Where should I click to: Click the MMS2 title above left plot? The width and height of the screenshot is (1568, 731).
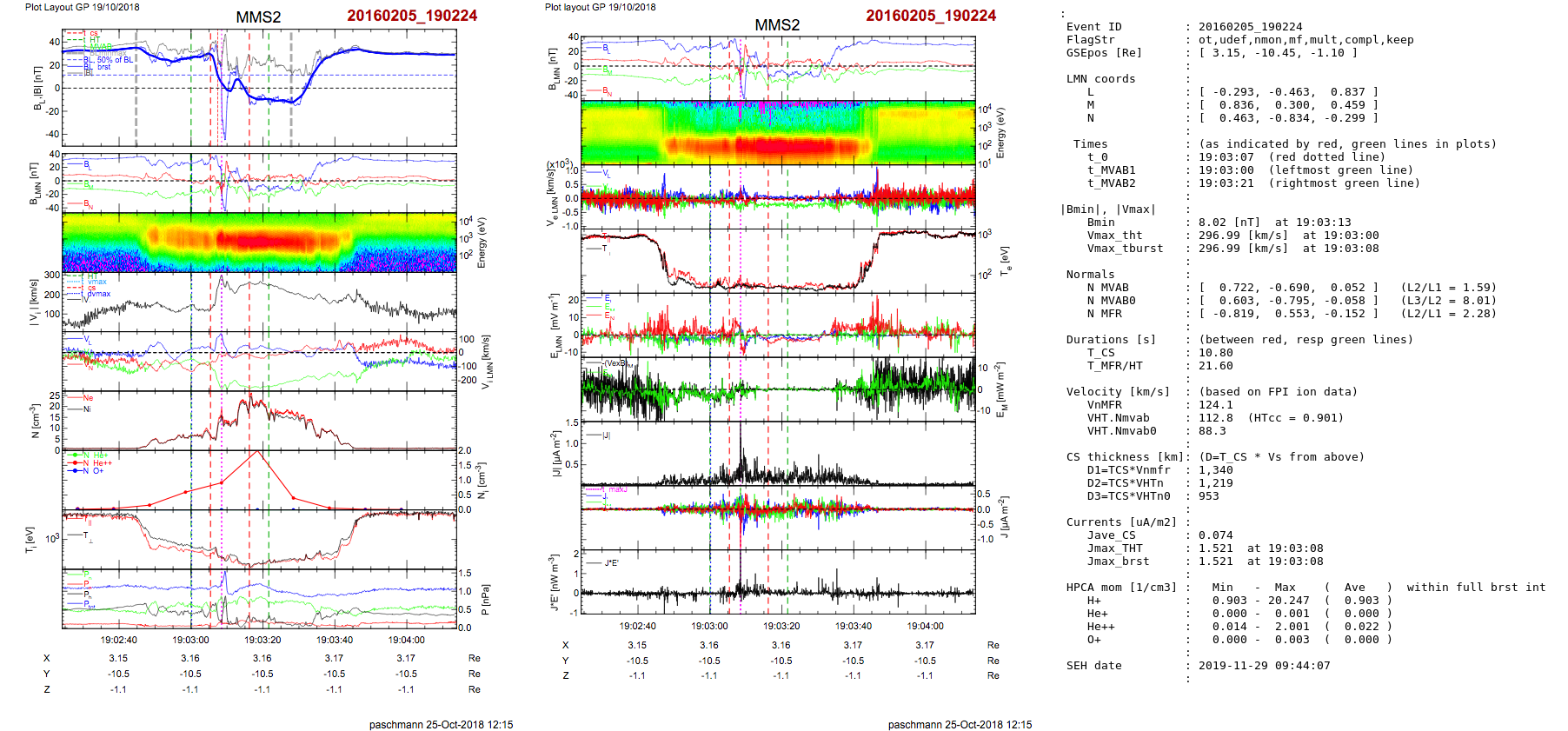[258, 17]
